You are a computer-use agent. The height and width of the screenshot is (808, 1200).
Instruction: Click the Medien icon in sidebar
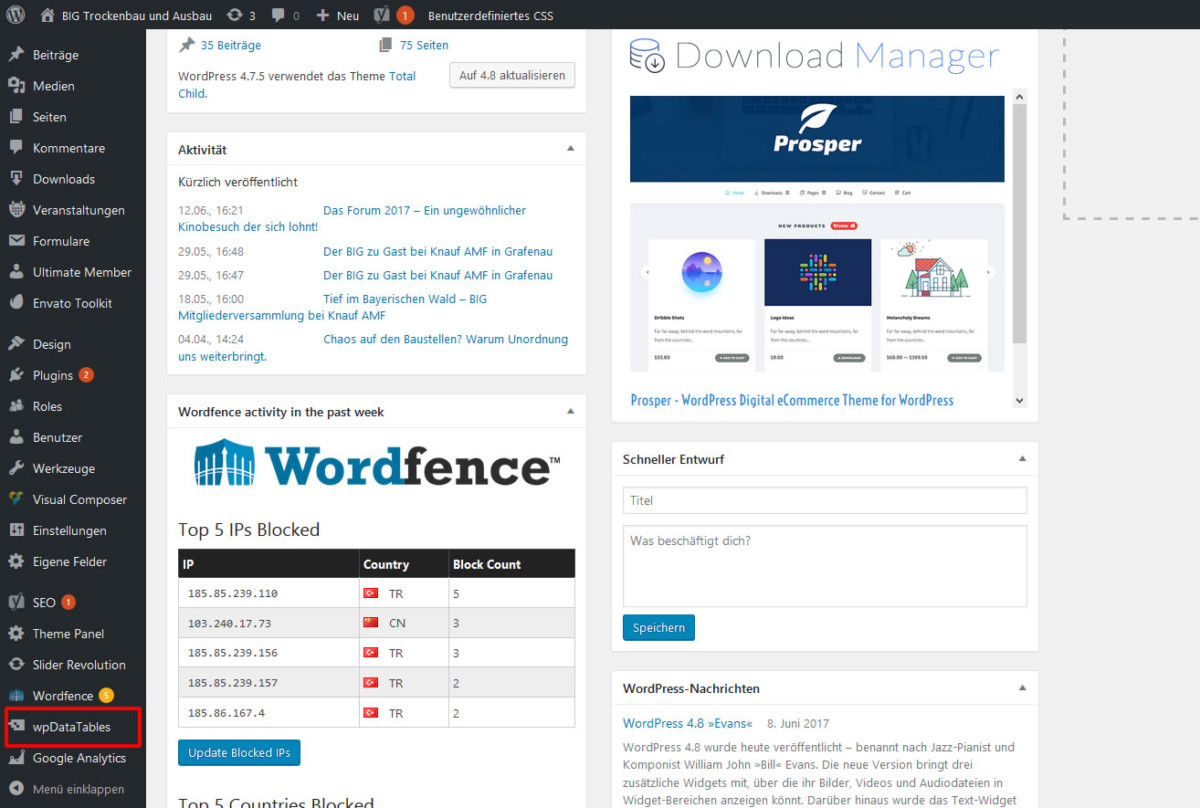[x=16, y=86]
